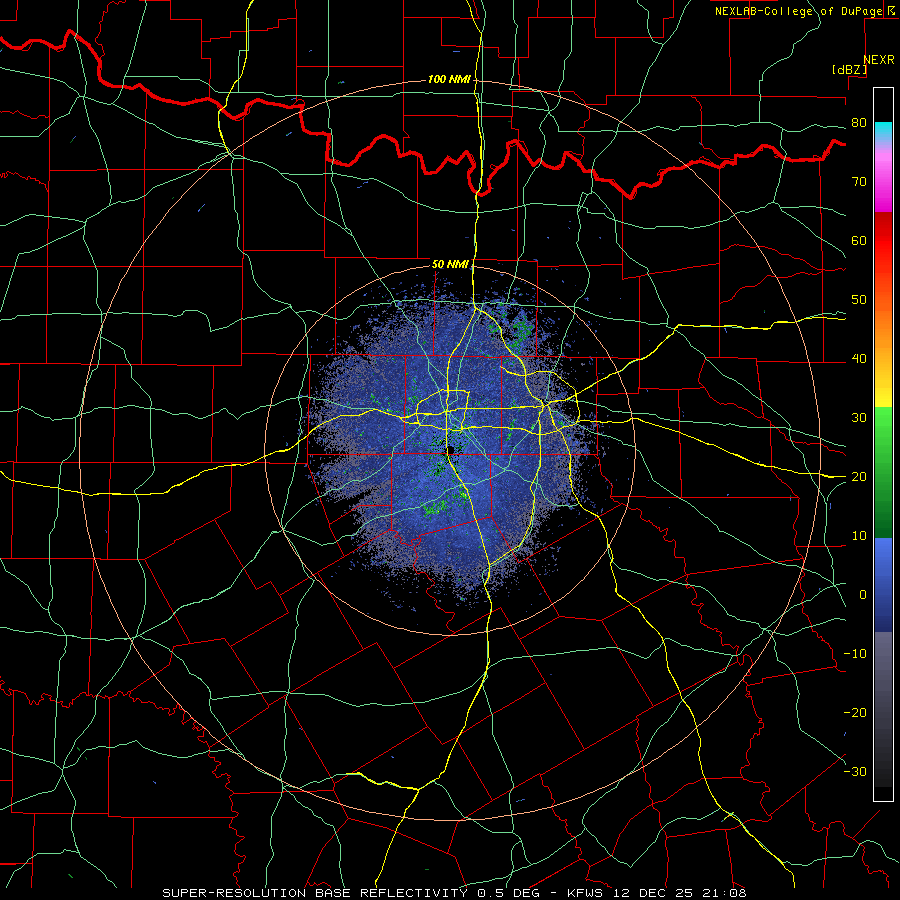
Task: Click the [dBZ] unit label
Action: [849, 70]
